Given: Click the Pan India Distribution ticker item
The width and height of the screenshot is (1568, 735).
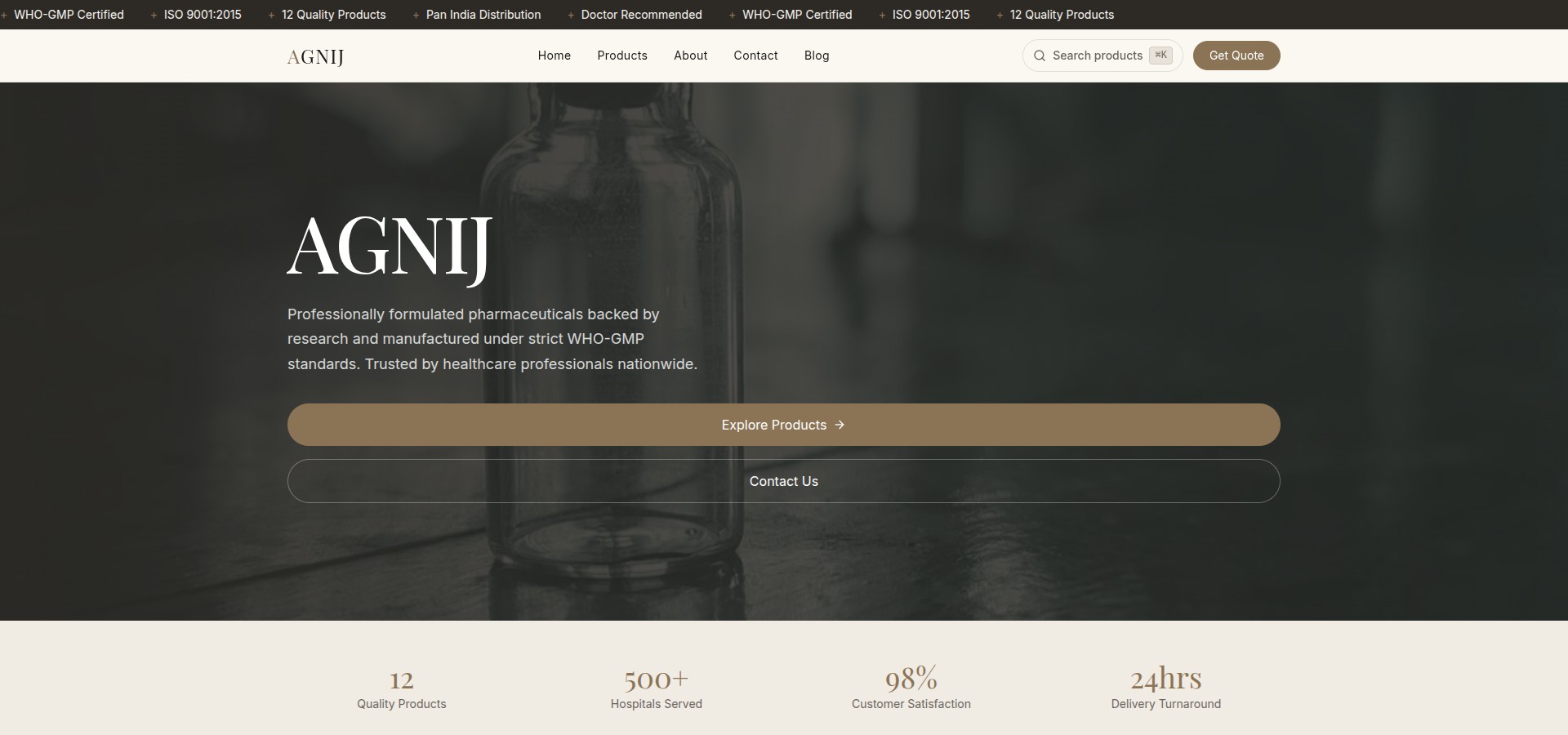Looking at the screenshot, I should pos(483,15).
